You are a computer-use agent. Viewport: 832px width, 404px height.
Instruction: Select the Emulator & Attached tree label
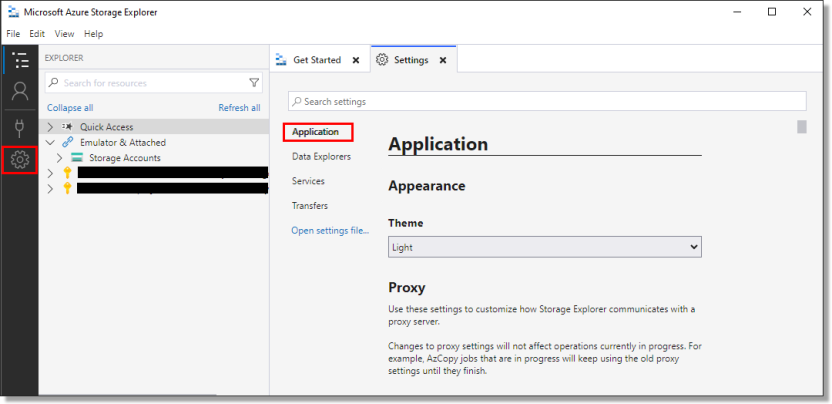point(123,142)
